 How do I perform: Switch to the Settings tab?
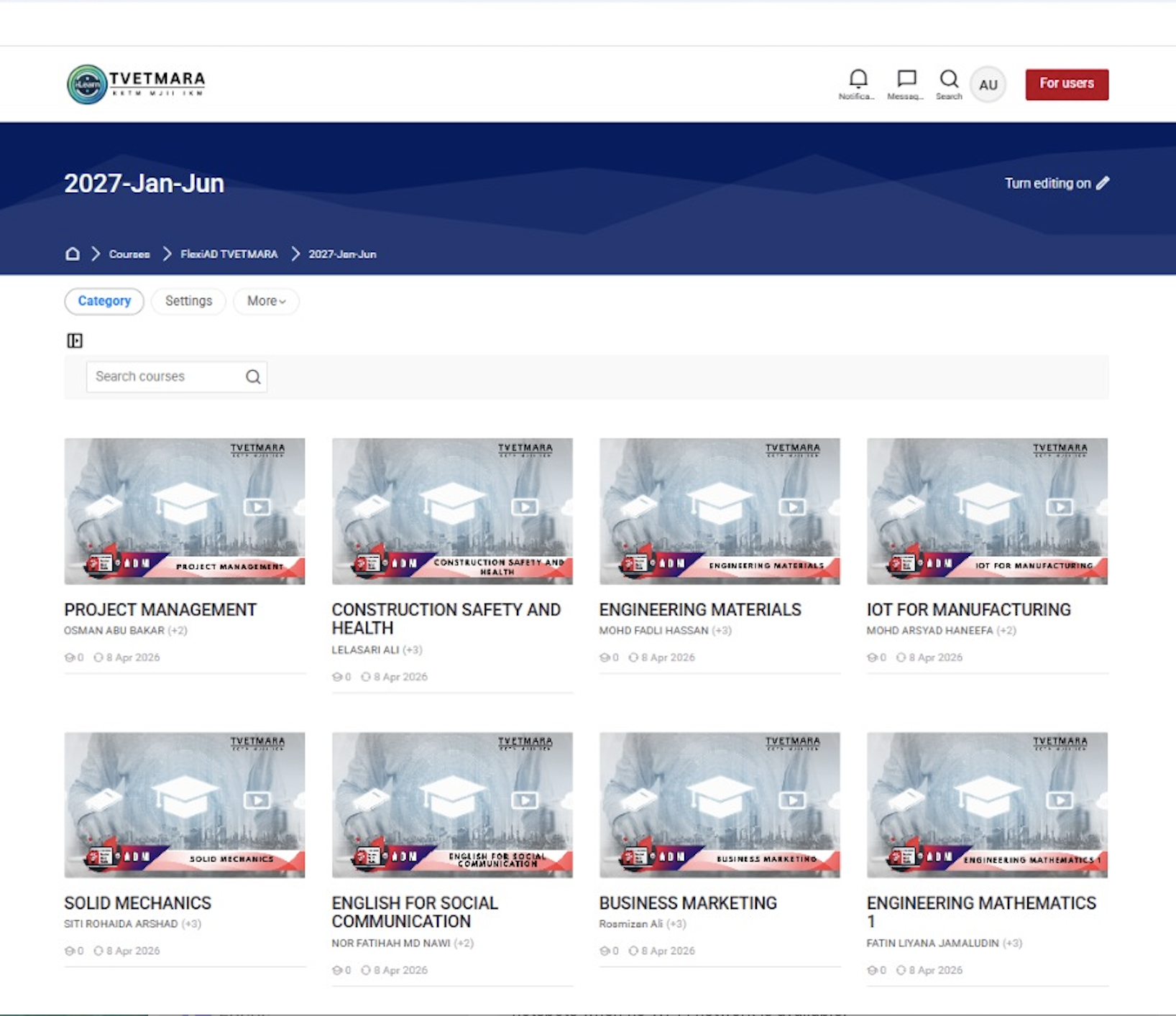pos(188,301)
